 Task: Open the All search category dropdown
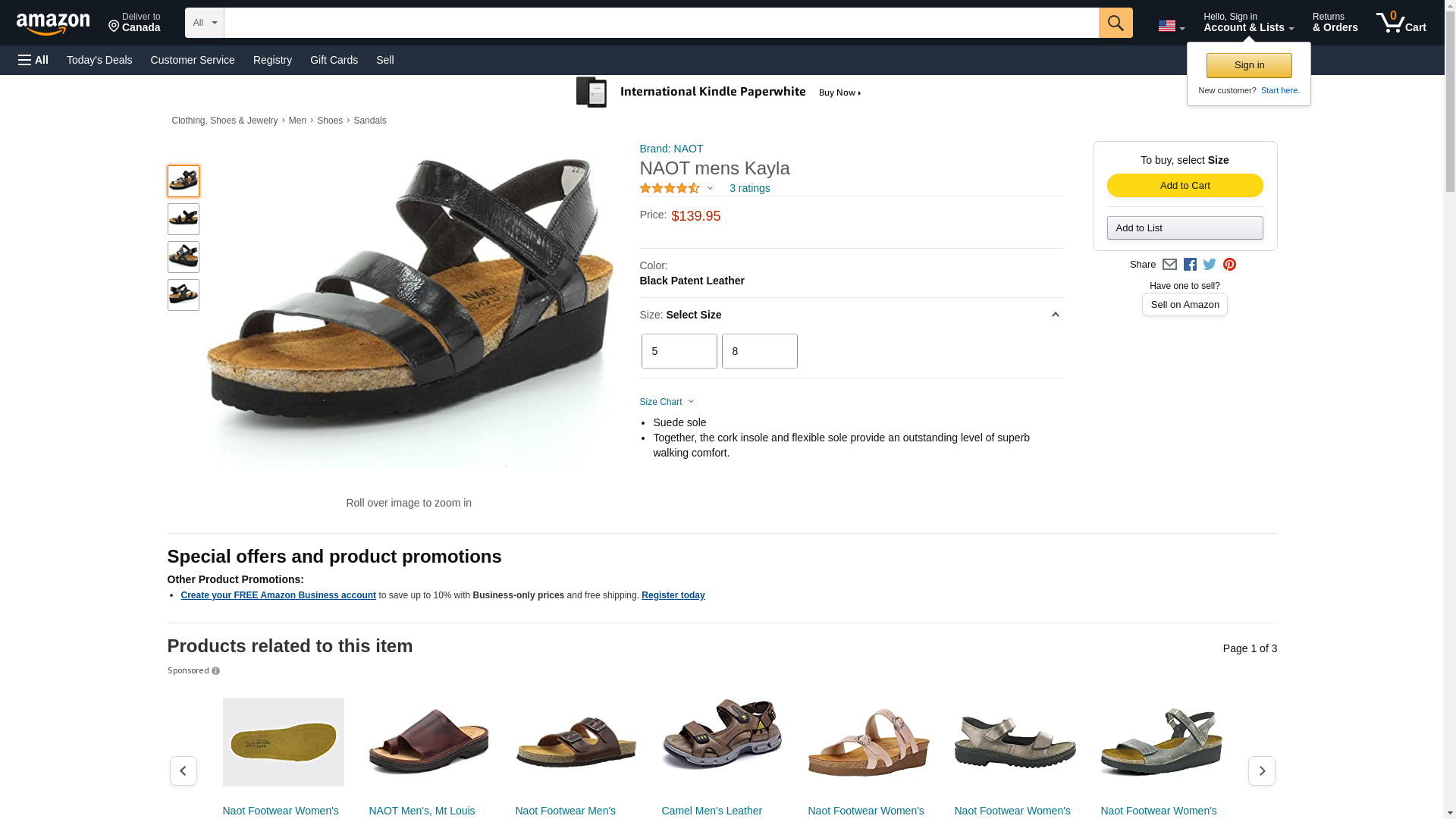204,23
